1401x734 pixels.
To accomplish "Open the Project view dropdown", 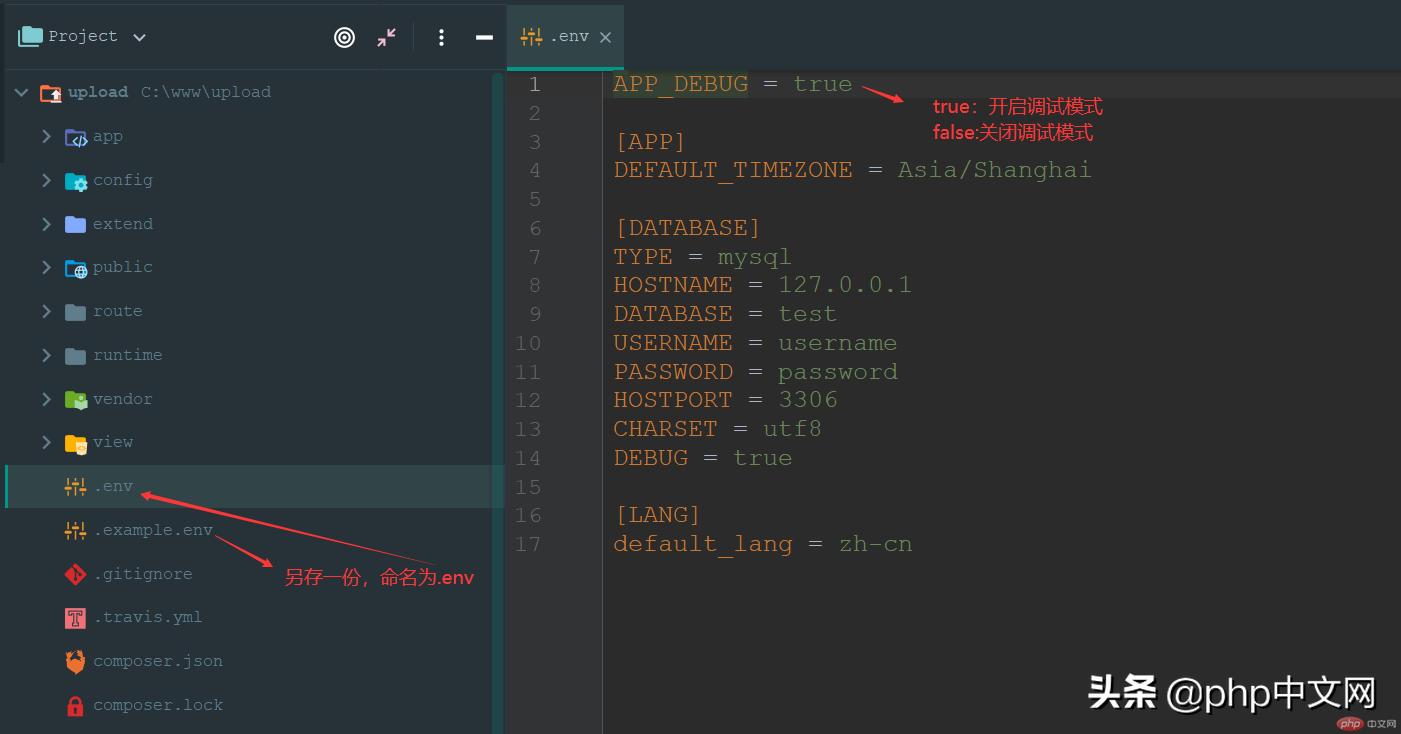I will pos(139,37).
